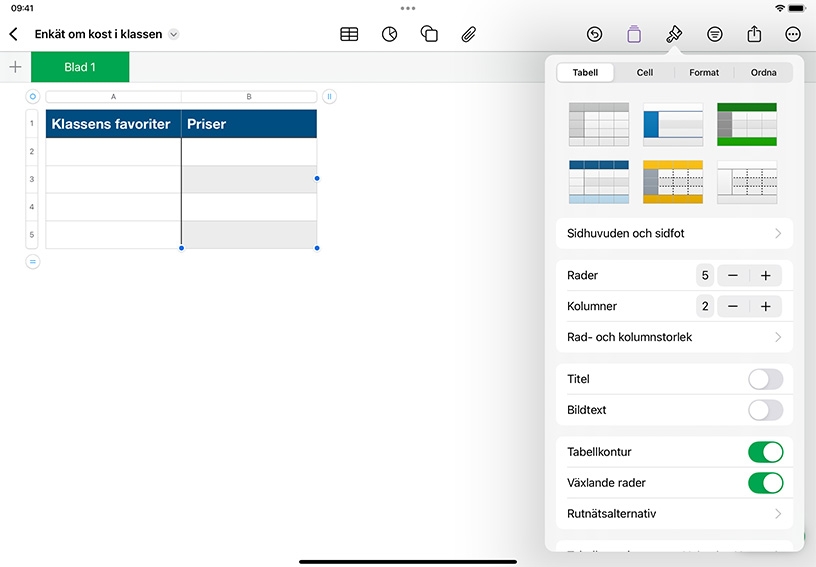Select column A header
The image size is (816, 567).
point(113,97)
